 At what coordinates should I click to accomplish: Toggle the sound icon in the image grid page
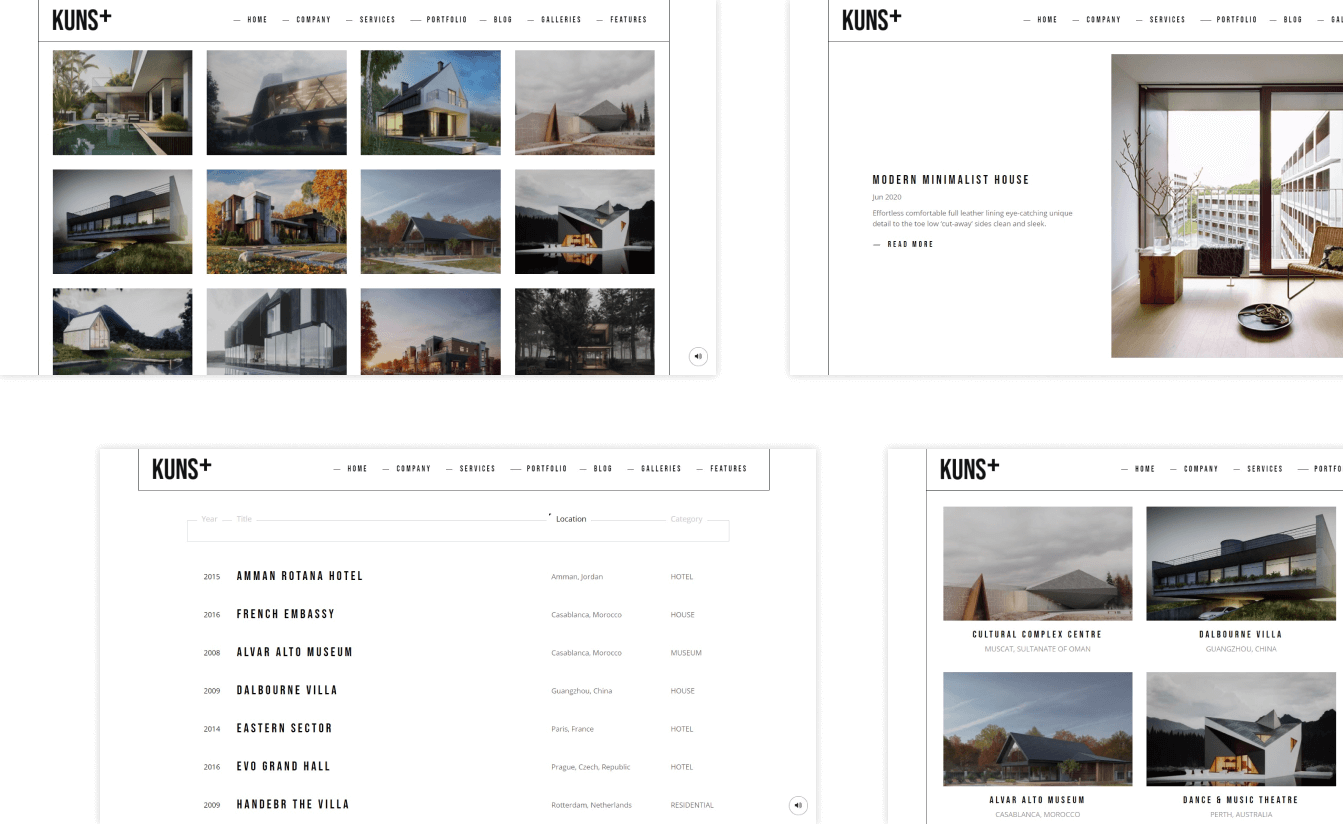point(698,356)
